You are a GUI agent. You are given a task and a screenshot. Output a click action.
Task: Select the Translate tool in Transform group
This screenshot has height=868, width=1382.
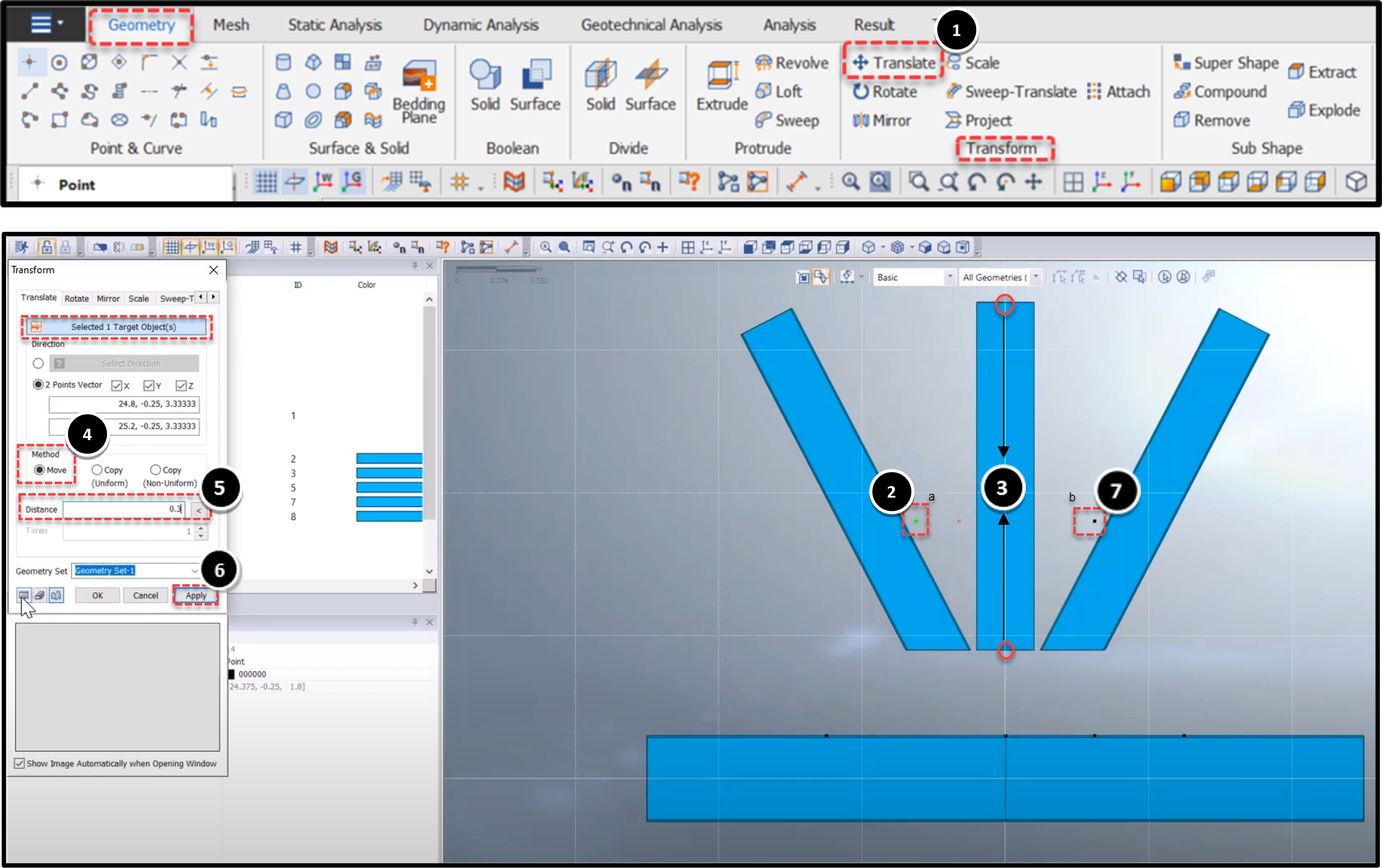point(893,62)
